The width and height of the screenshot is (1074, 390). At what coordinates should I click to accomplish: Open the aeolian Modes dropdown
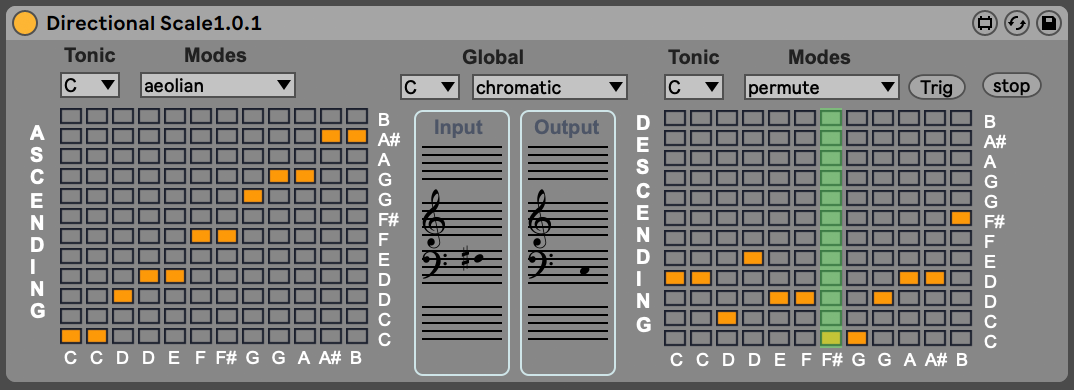pyautogui.click(x=218, y=85)
